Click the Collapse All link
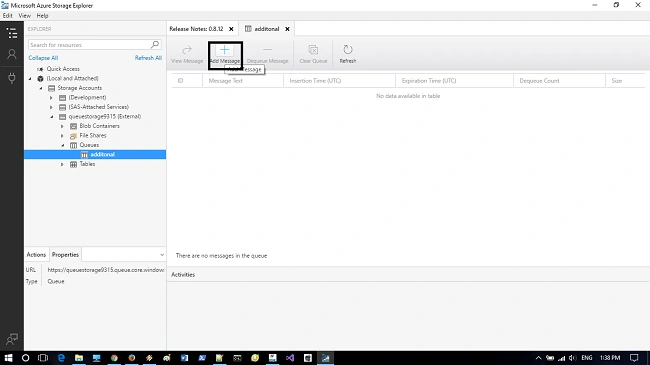The width and height of the screenshot is (650, 365). tap(43, 58)
